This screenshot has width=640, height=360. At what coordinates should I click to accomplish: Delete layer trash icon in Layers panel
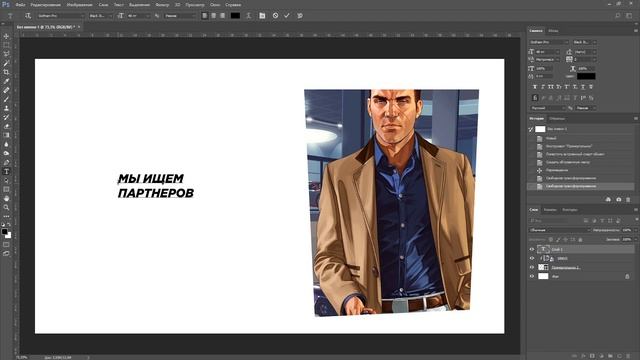coord(628,356)
